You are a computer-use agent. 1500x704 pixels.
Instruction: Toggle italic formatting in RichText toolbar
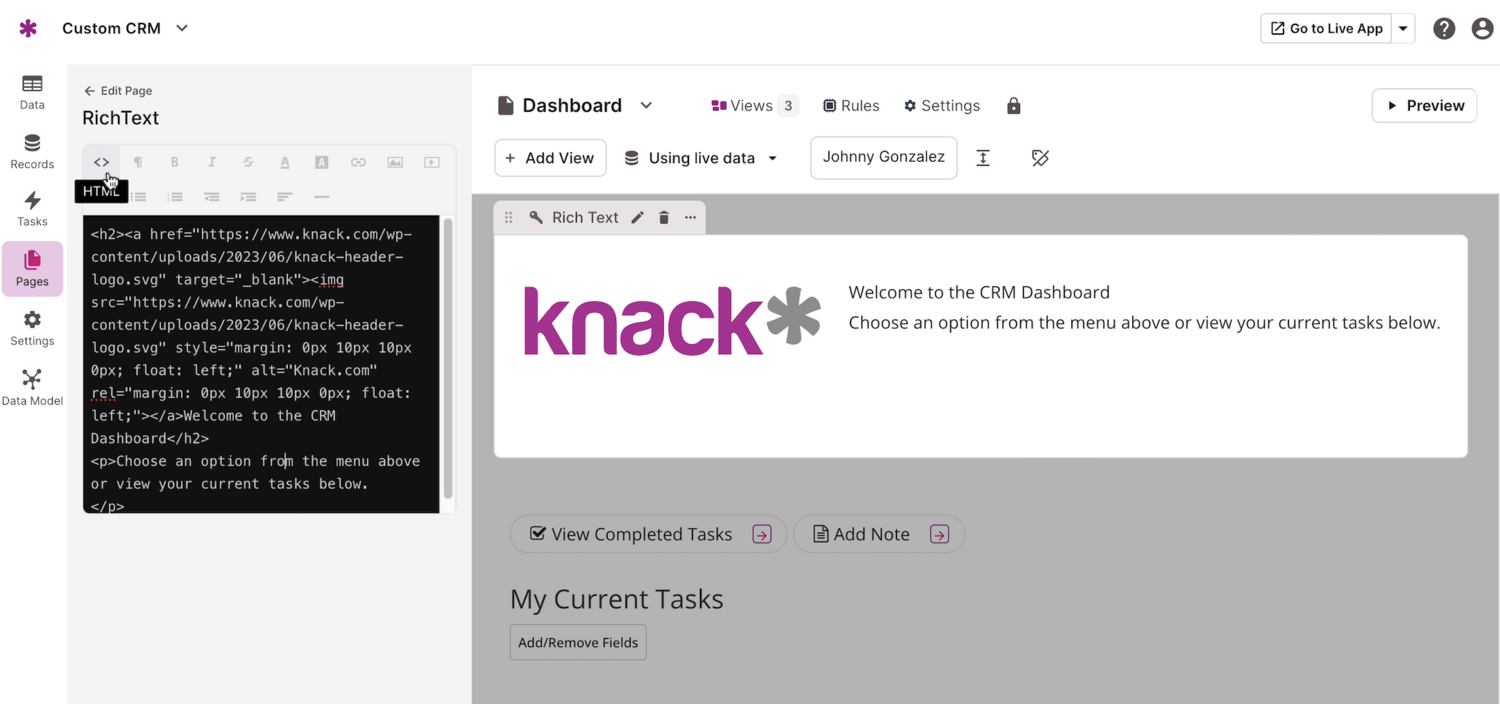pyautogui.click(x=212, y=162)
